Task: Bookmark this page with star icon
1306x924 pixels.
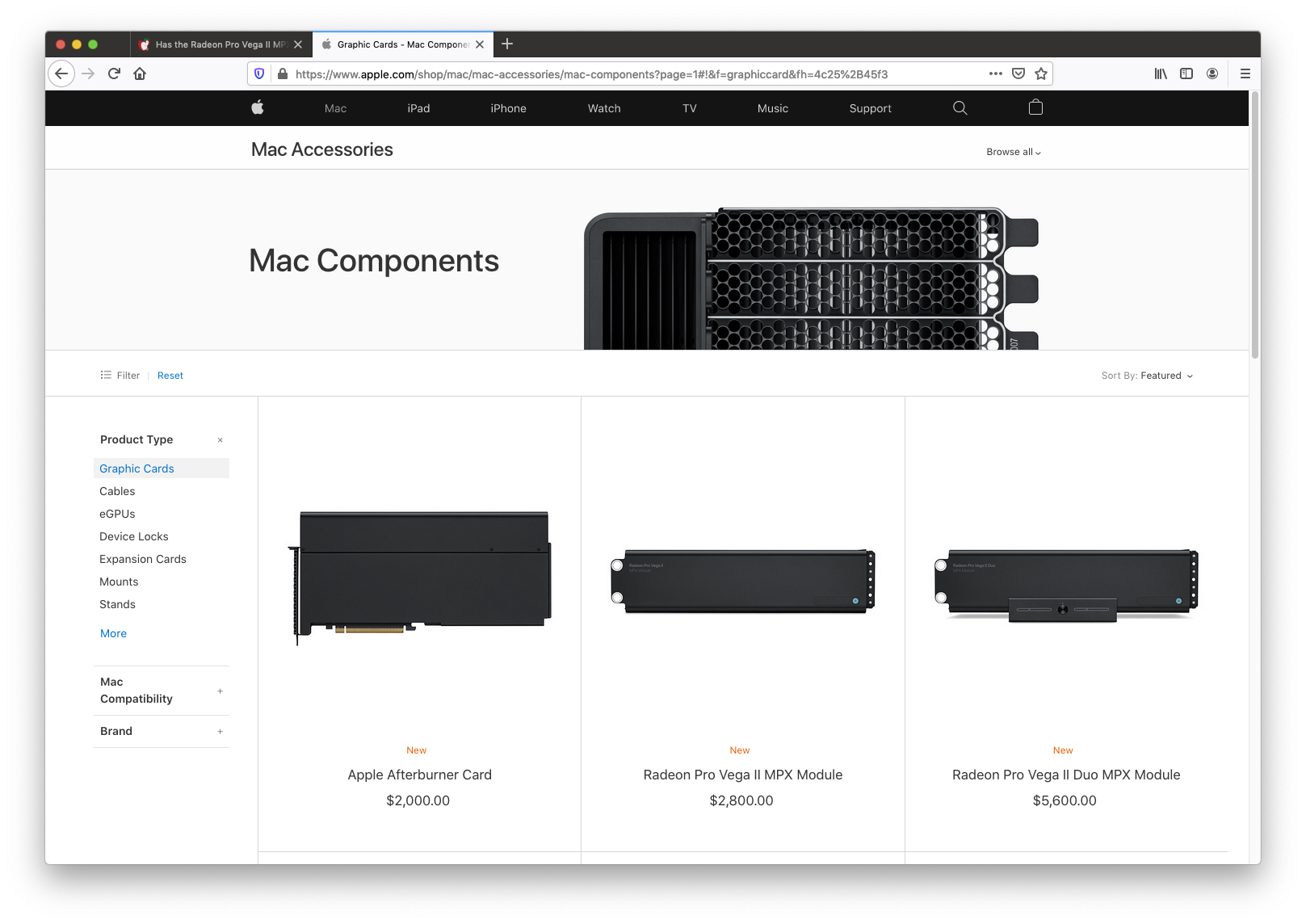Action: click(x=1041, y=73)
